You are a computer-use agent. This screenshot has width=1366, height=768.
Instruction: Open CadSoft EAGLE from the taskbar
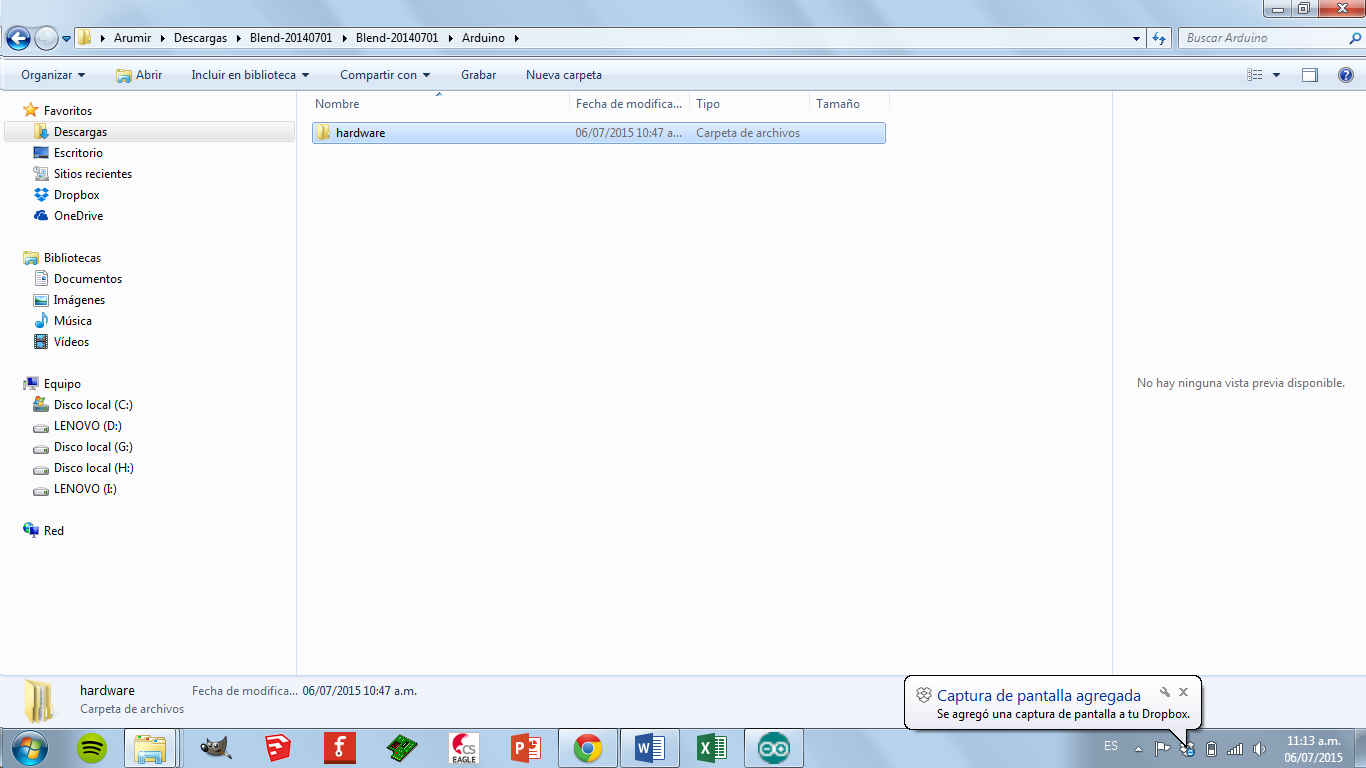click(x=464, y=747)
